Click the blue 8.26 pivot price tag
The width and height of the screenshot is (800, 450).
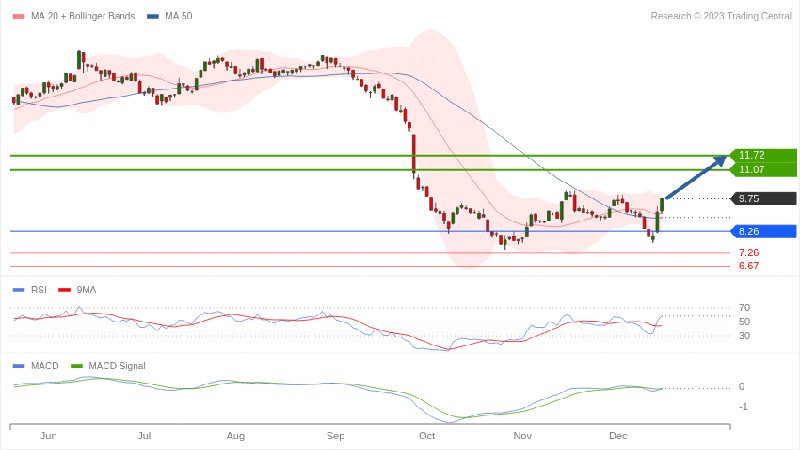coord(765,232)
